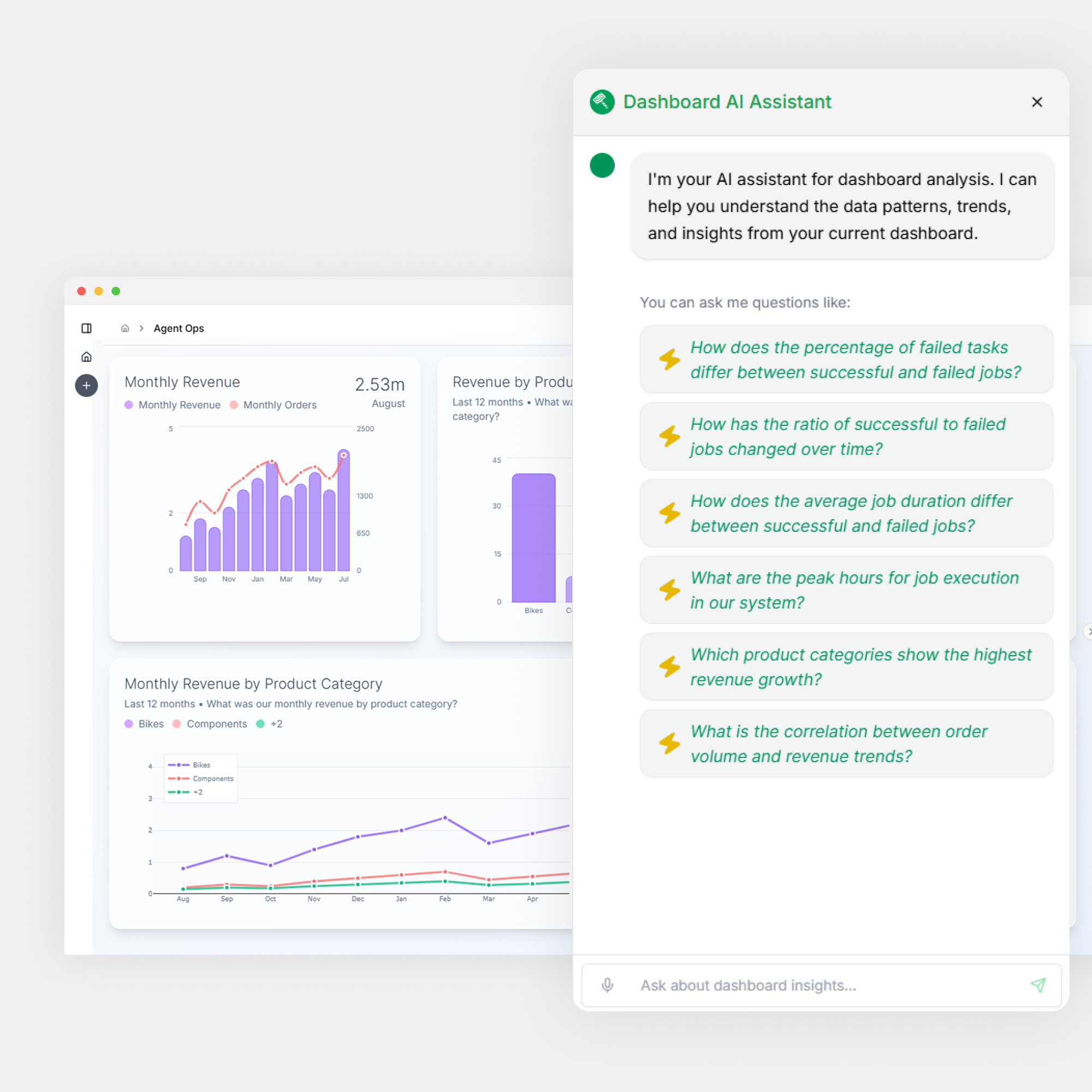Click the Dashboard AI Assistant logo icon

coord(602,102)
